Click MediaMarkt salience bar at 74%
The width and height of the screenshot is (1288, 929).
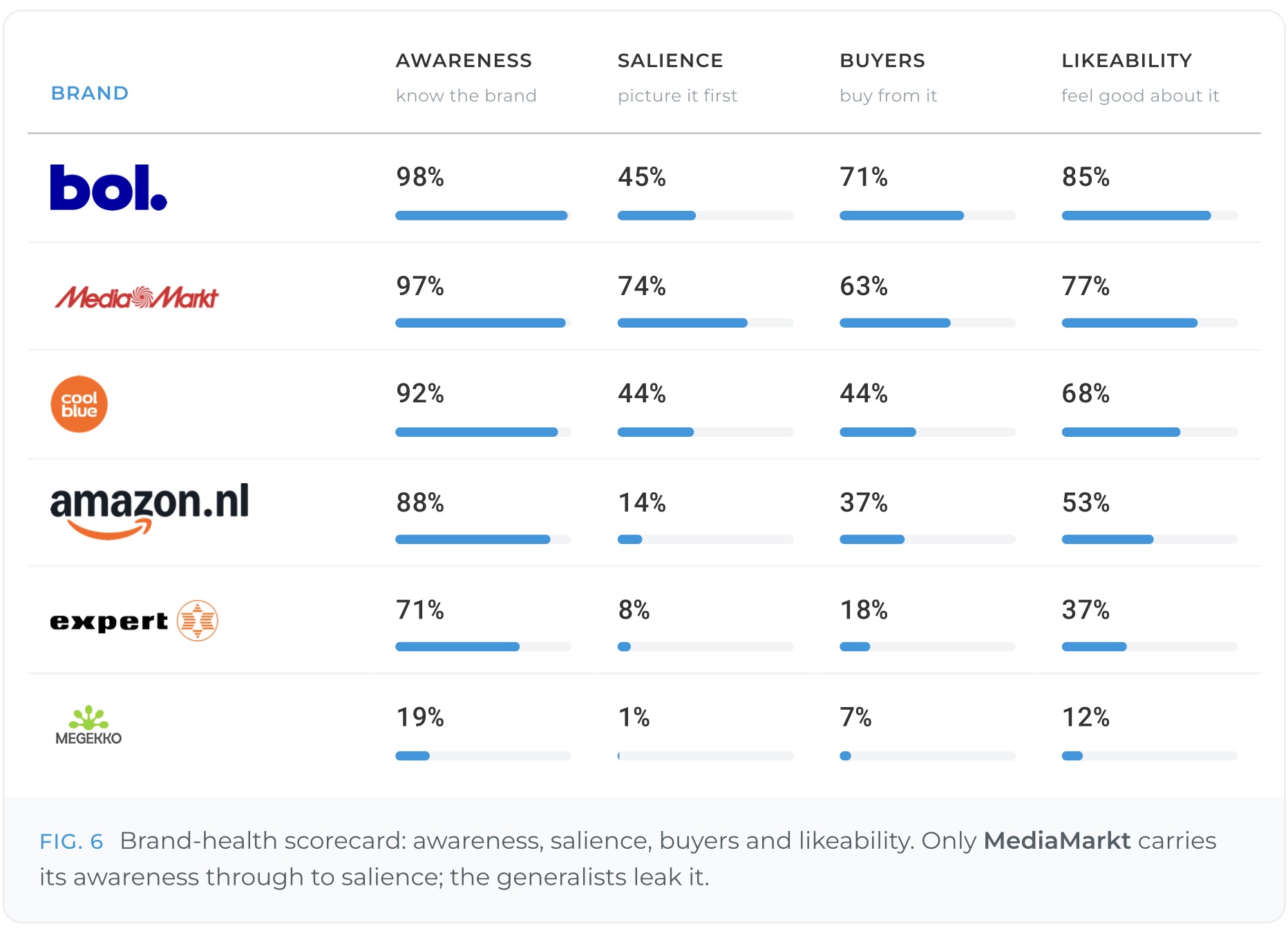coord(705,323)
